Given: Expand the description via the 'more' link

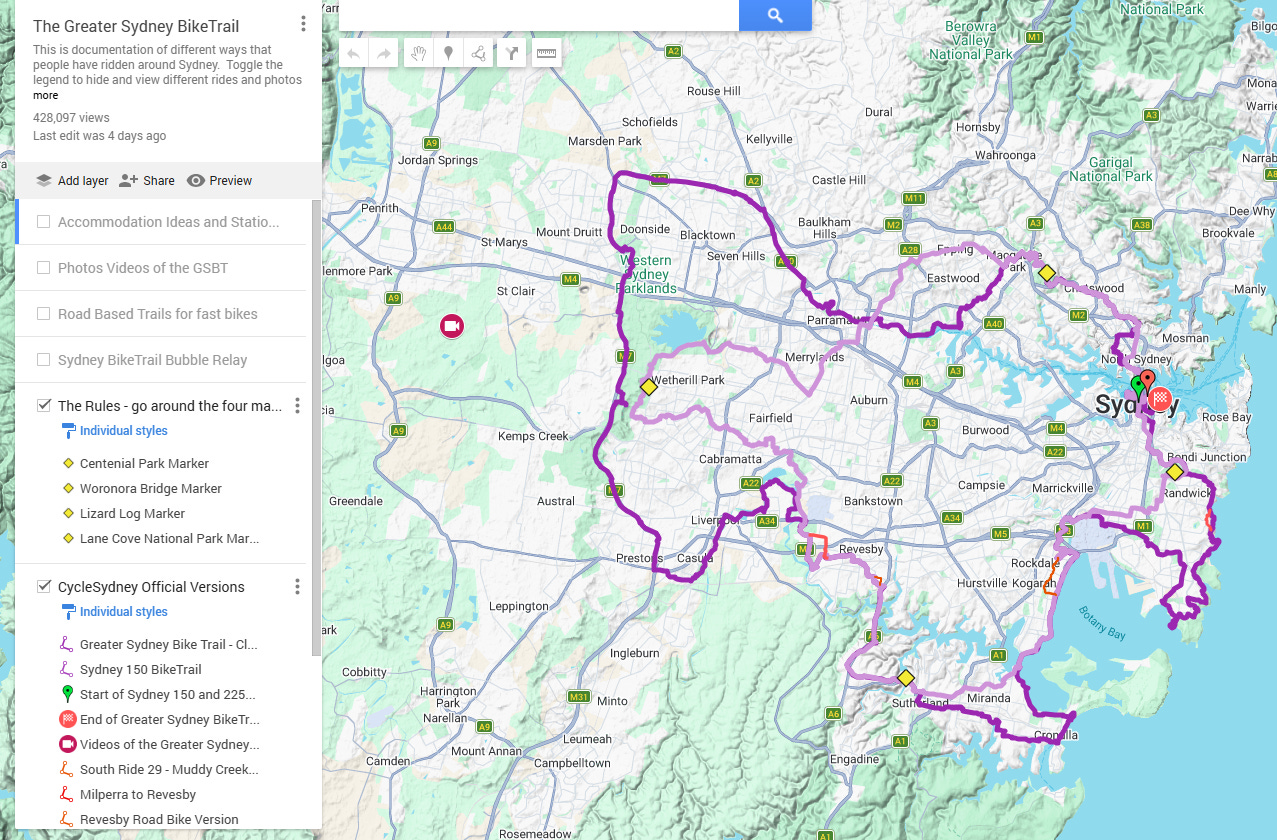Looking at the screenshot, I should pos(46,96).
